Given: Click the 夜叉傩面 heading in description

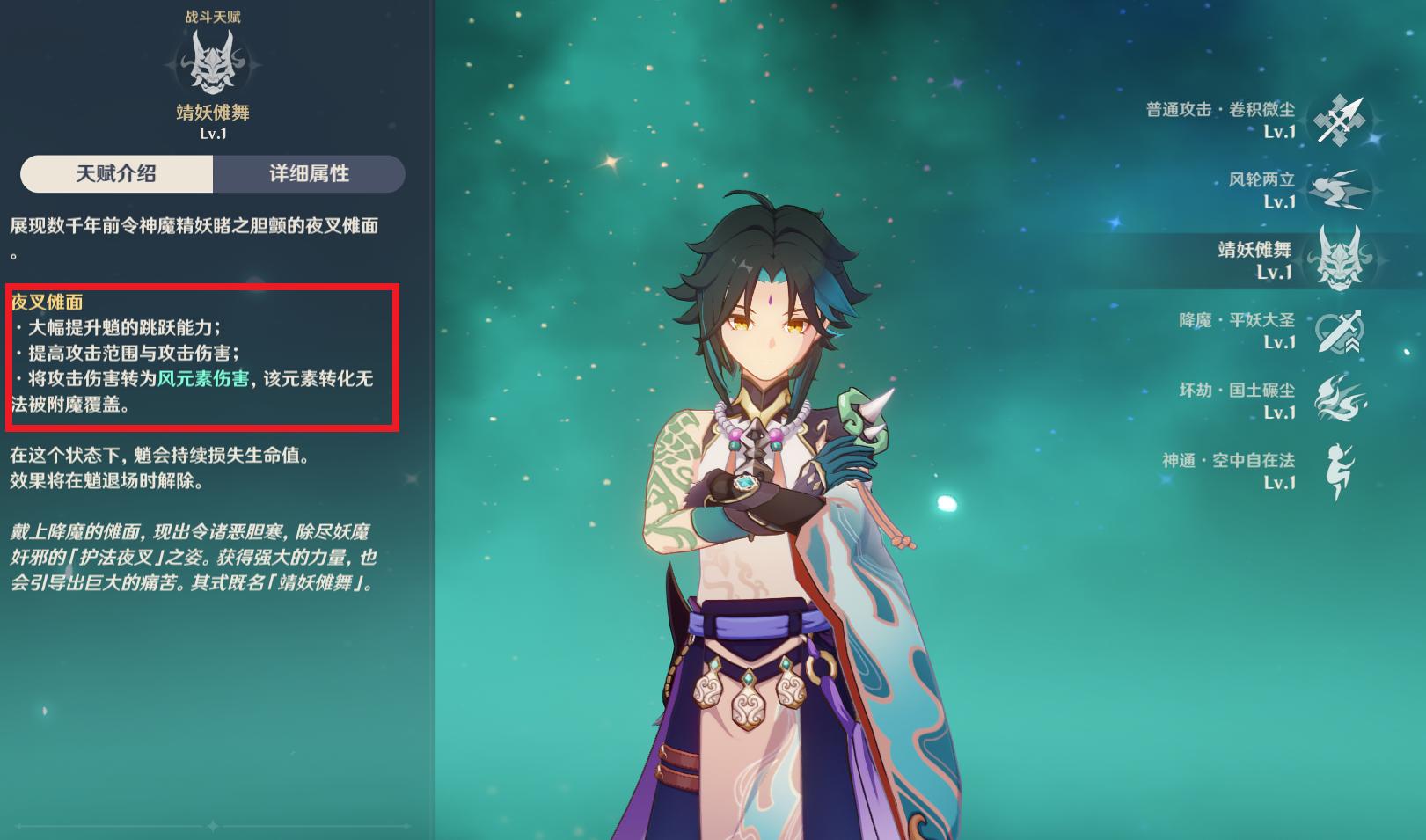Looking at the screenshot, I should tap(47, 303).
